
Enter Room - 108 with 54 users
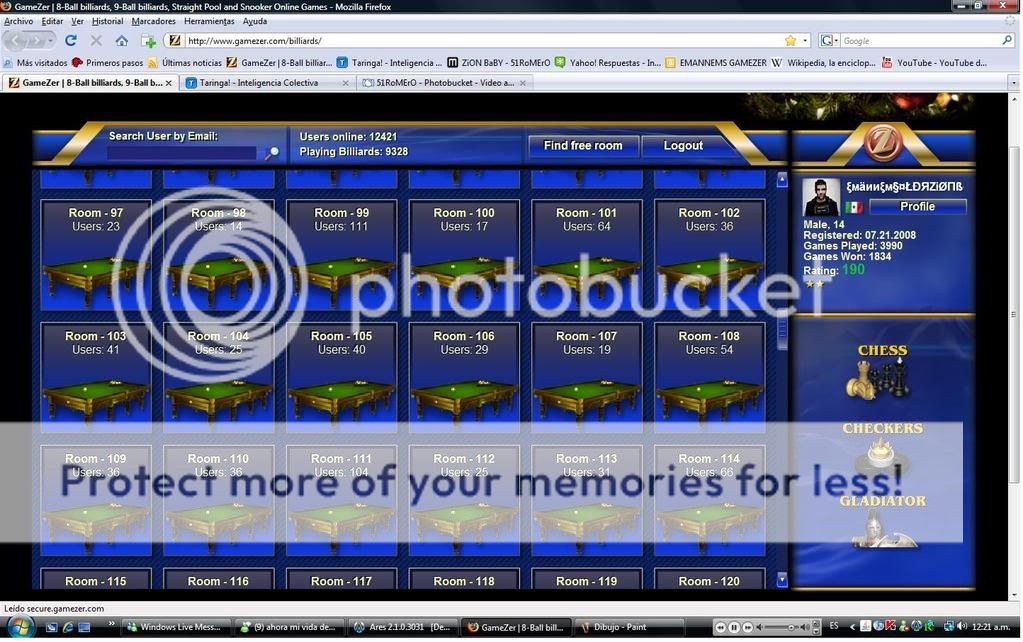pyautogui.click(x=709, y=378)
